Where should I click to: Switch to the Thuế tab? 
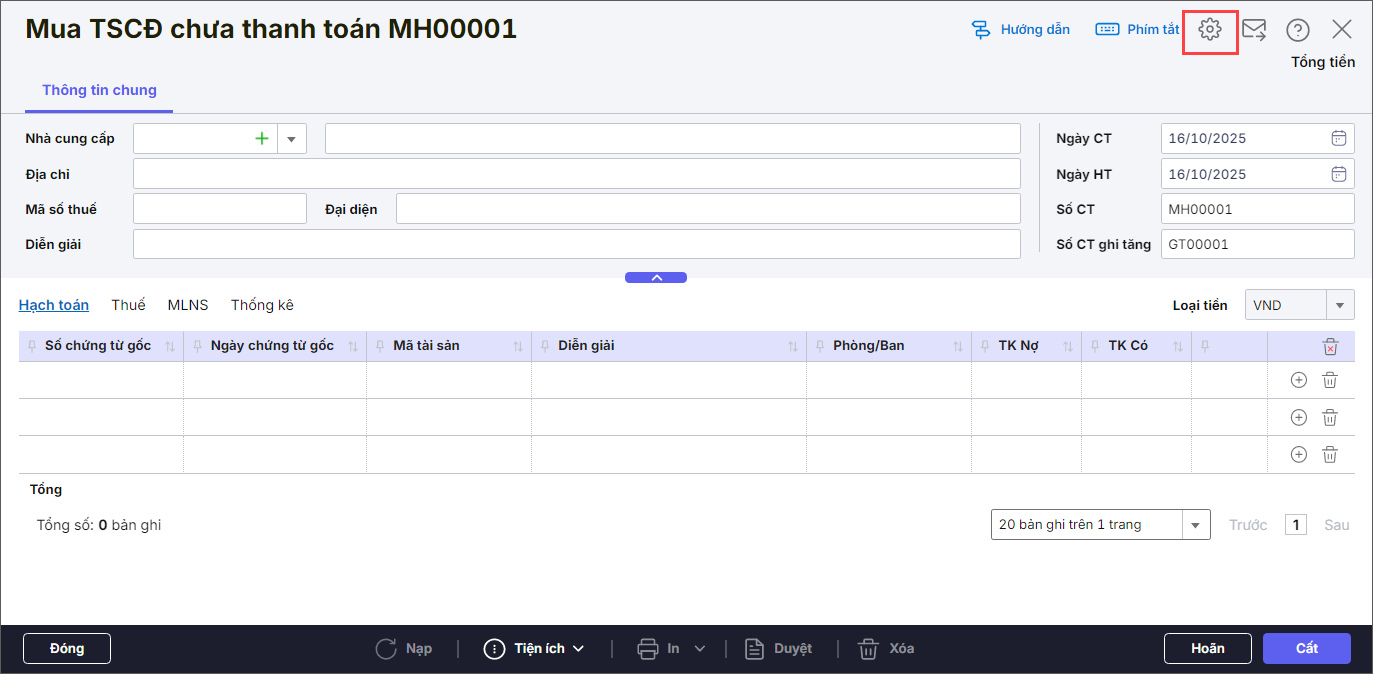(128, 305)
